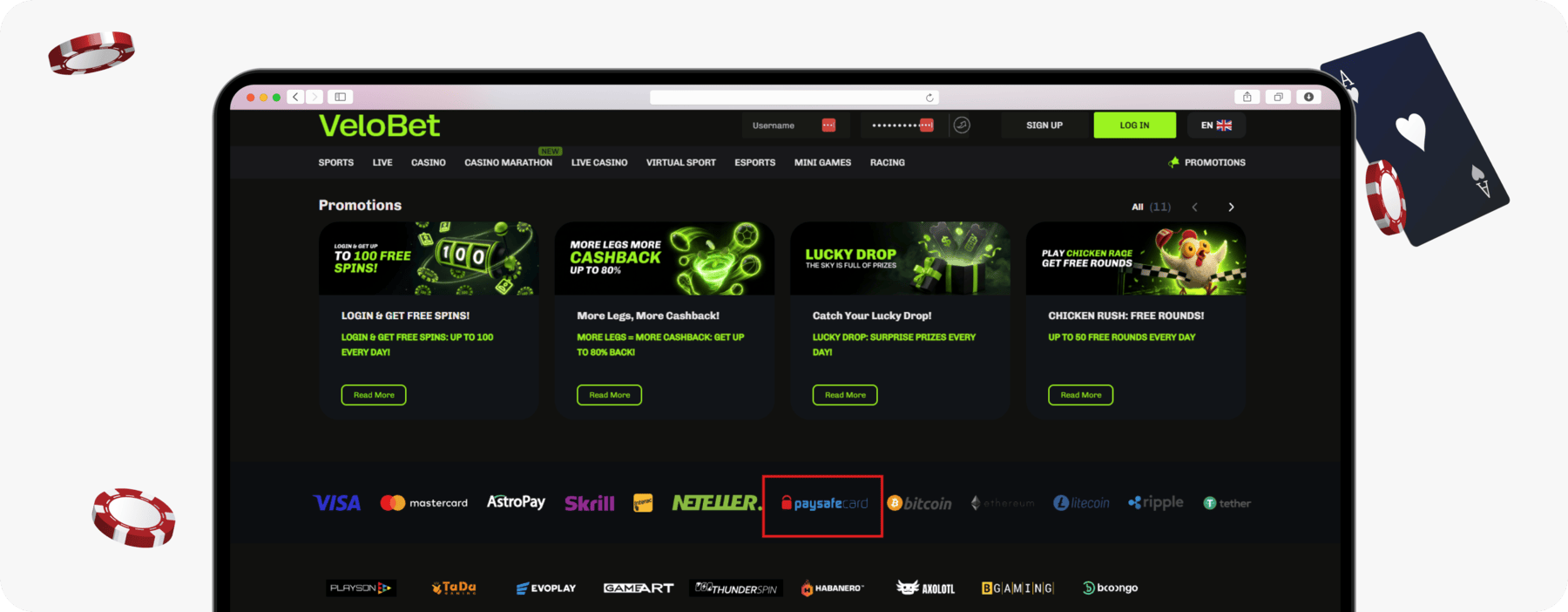Open the browser downloads button

coord(1308,97)
